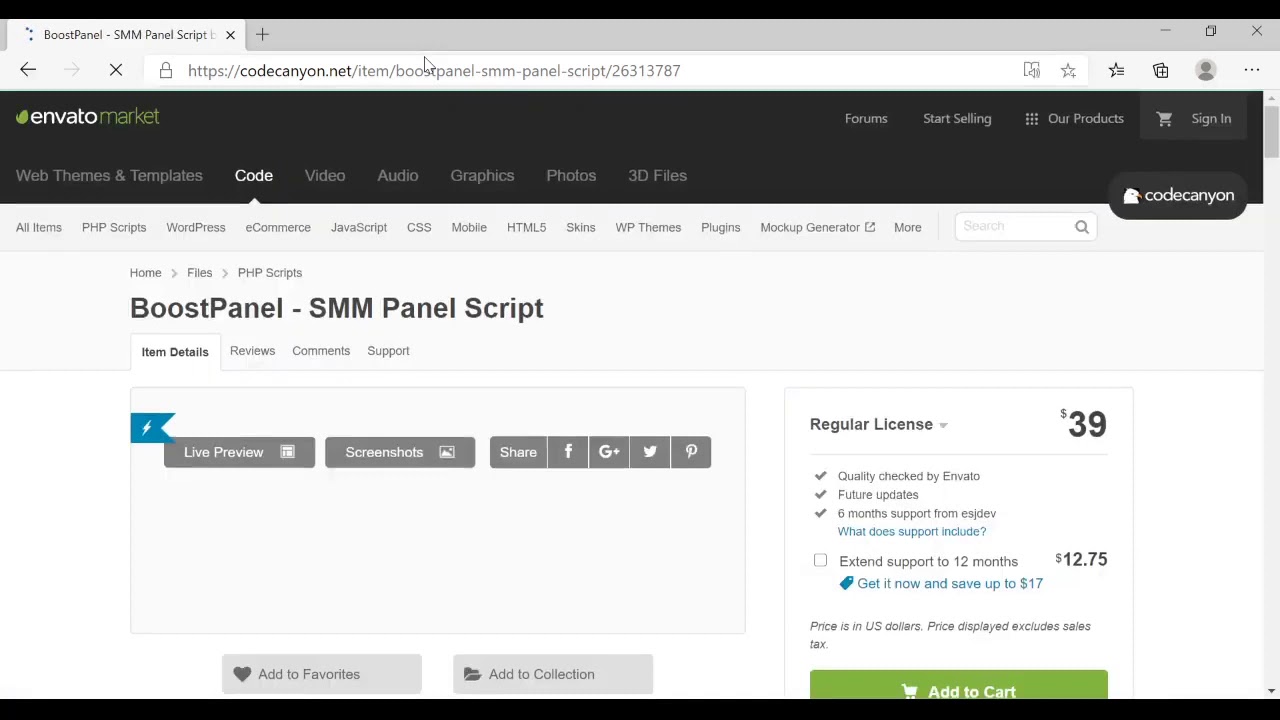Open Web Themes & Templates menu
This screenshot has width=1280, height=720.
tap(109, 175)
